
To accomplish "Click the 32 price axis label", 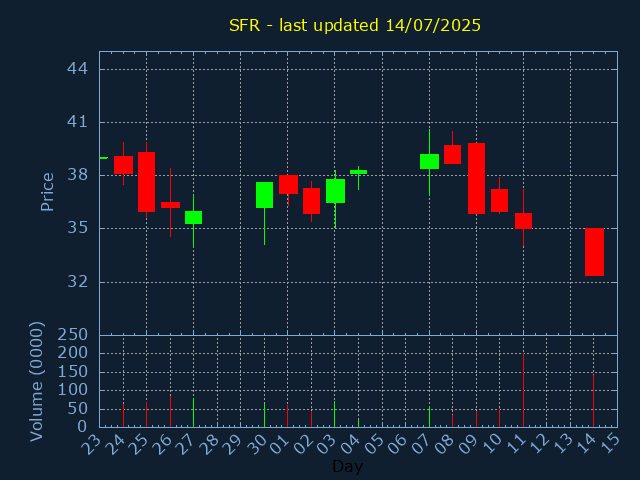I will [x=78, y=282].
